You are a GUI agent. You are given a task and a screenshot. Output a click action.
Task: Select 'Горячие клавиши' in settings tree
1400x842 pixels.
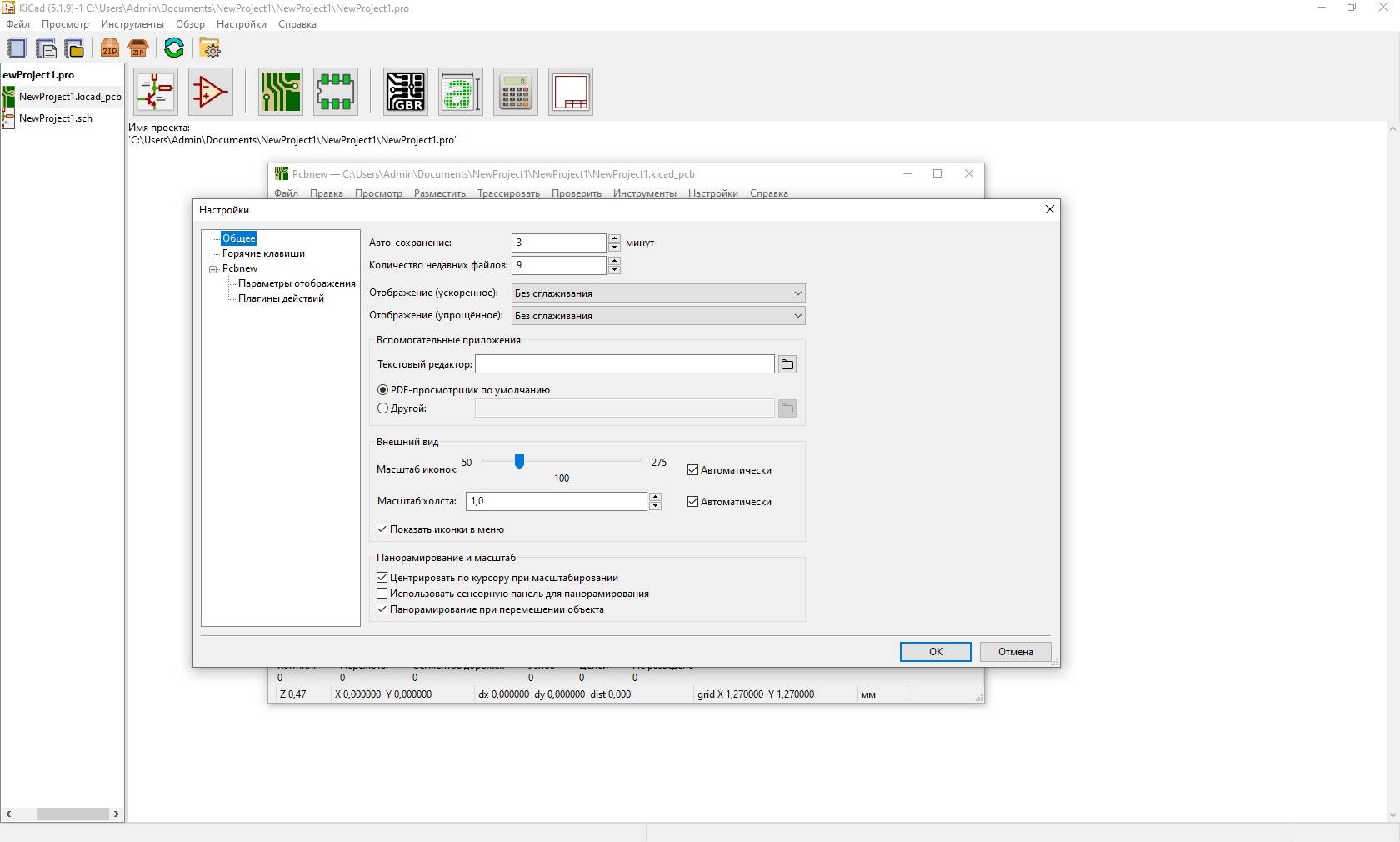[x=263, y=253]
